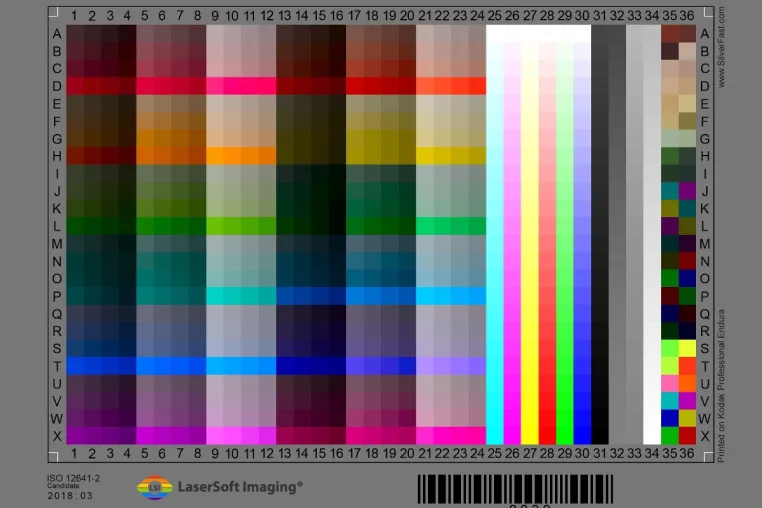The image size is (762, 508).
Task: Select the ISO 12641-2 label
Action: tap(73, 478)
